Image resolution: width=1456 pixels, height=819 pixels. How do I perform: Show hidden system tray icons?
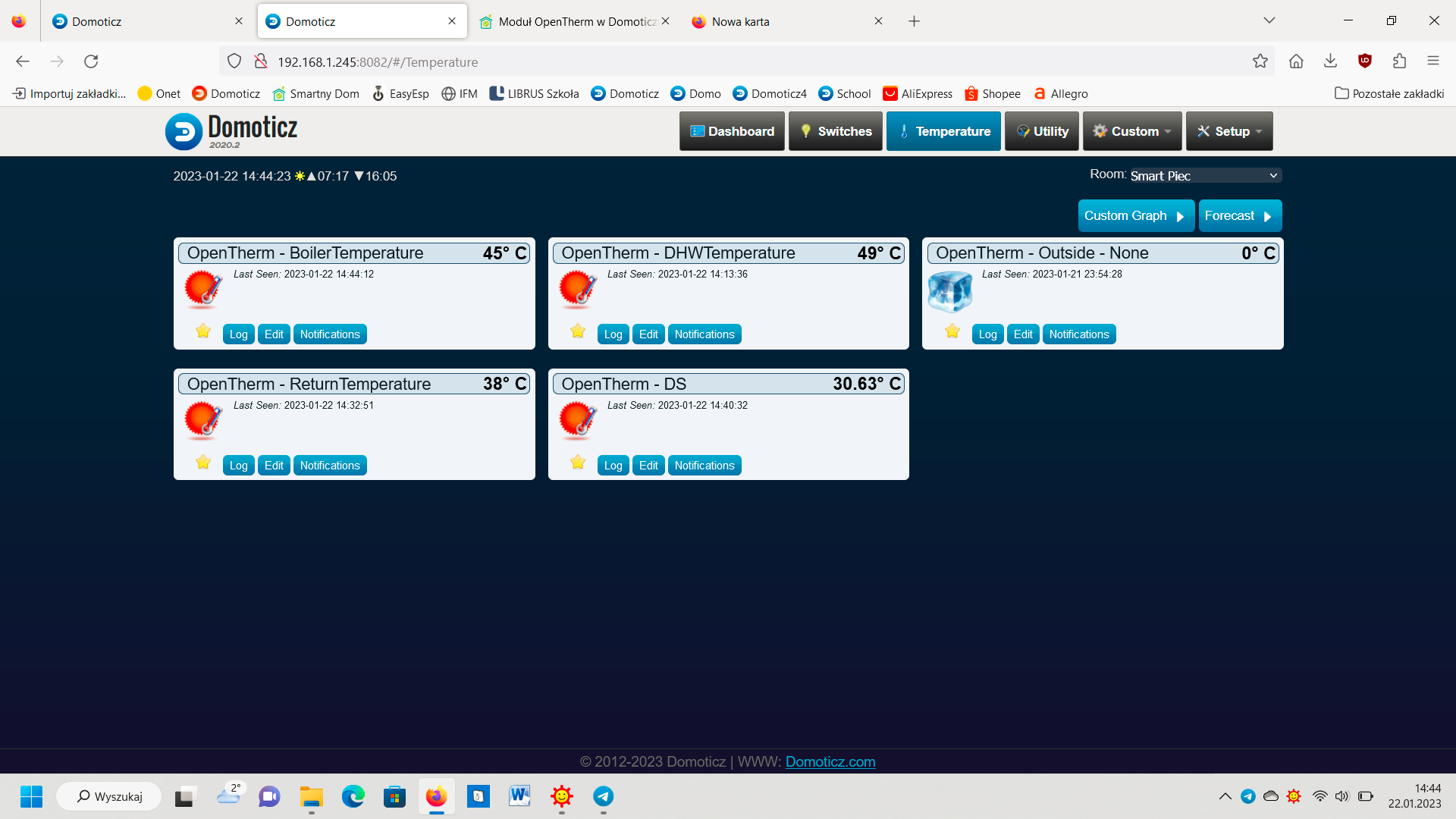tap(1225, 796)
